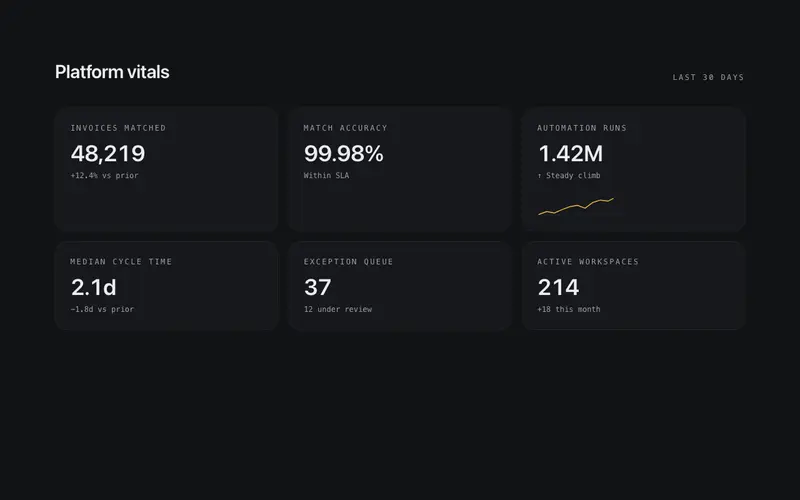
Task: Click the Steady climb trend note
Action: [568, 176]
